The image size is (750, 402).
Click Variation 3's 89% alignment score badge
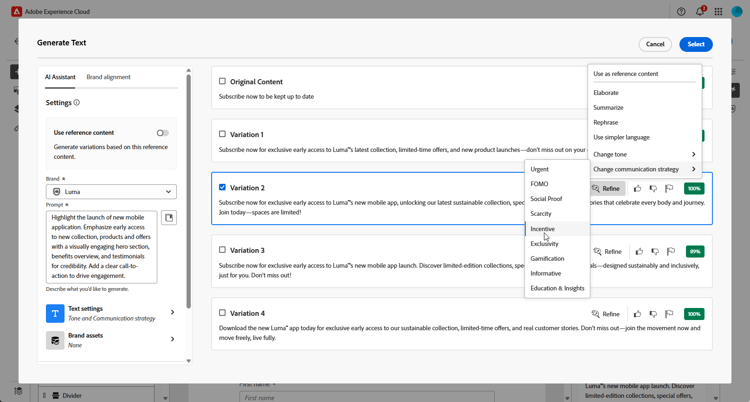point(695,251)
